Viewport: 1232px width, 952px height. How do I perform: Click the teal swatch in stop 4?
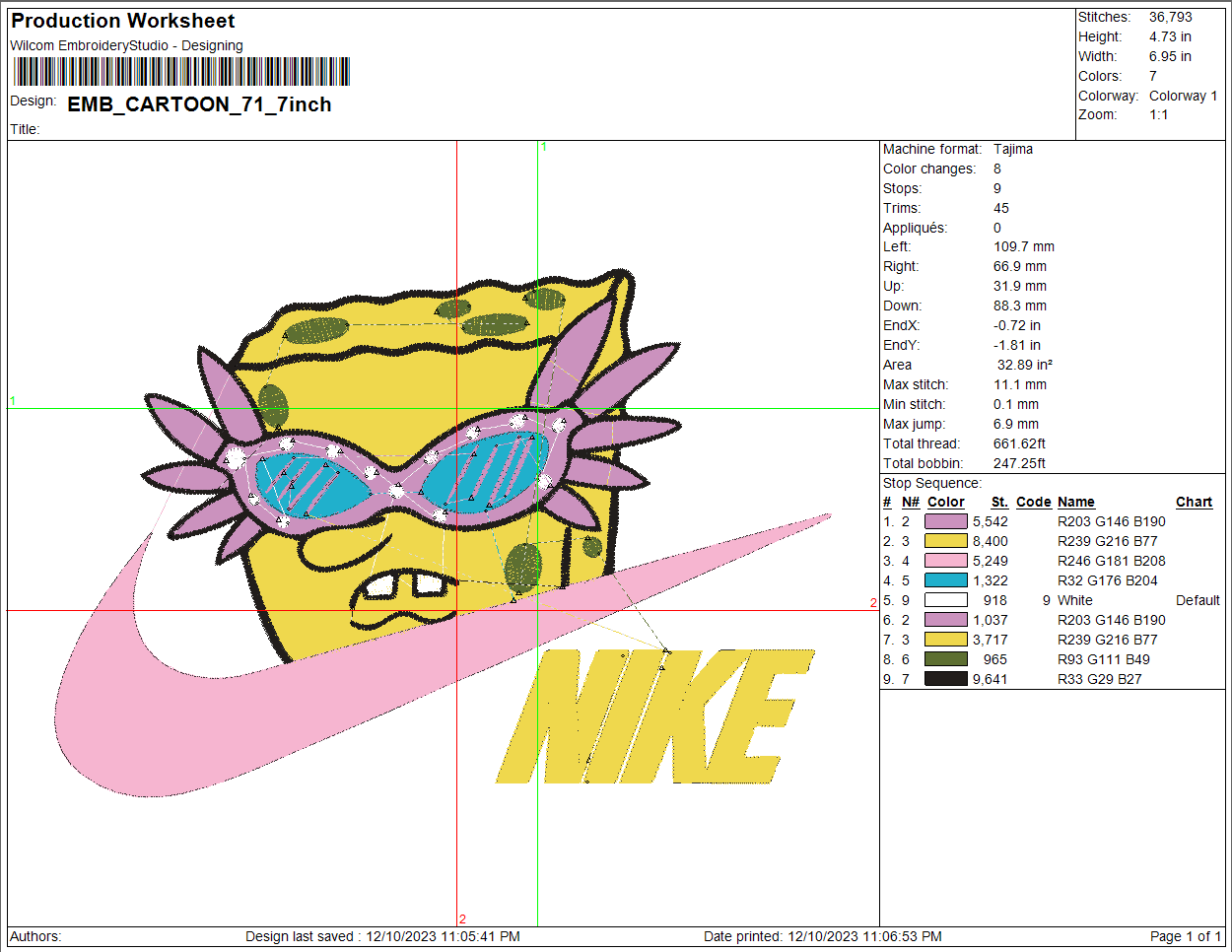(x=945, y=580)
